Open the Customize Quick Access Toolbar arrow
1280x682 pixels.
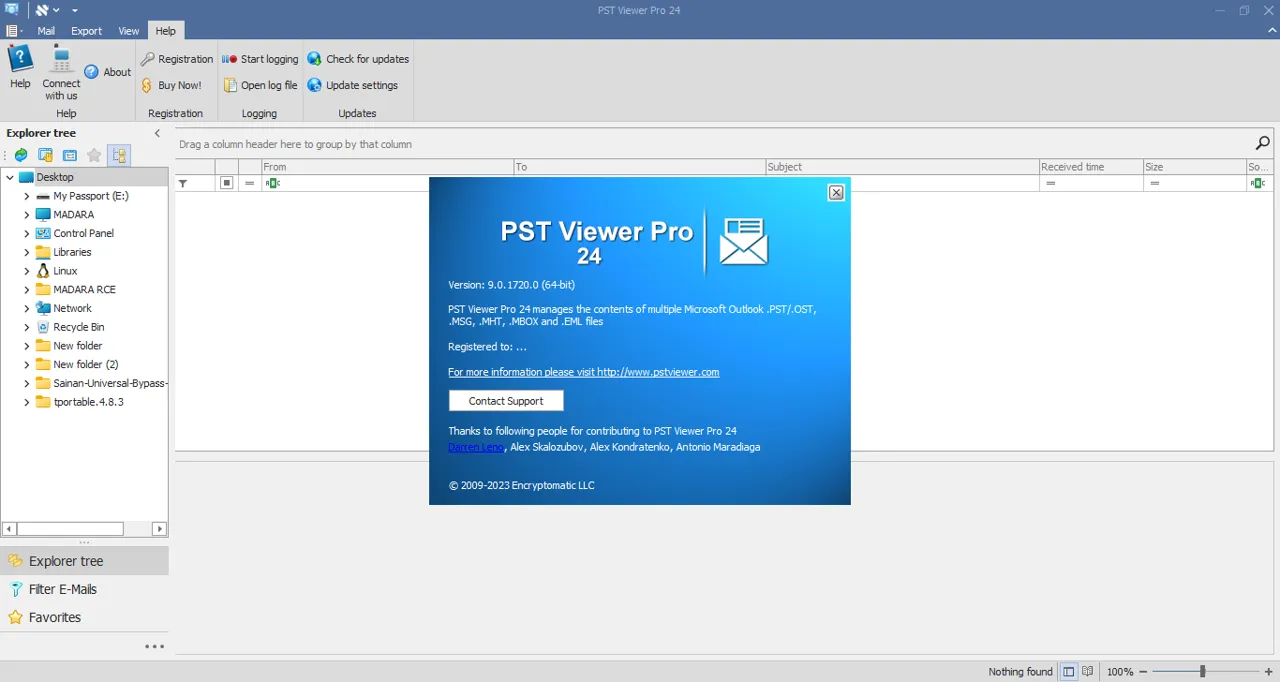[74, 10]
